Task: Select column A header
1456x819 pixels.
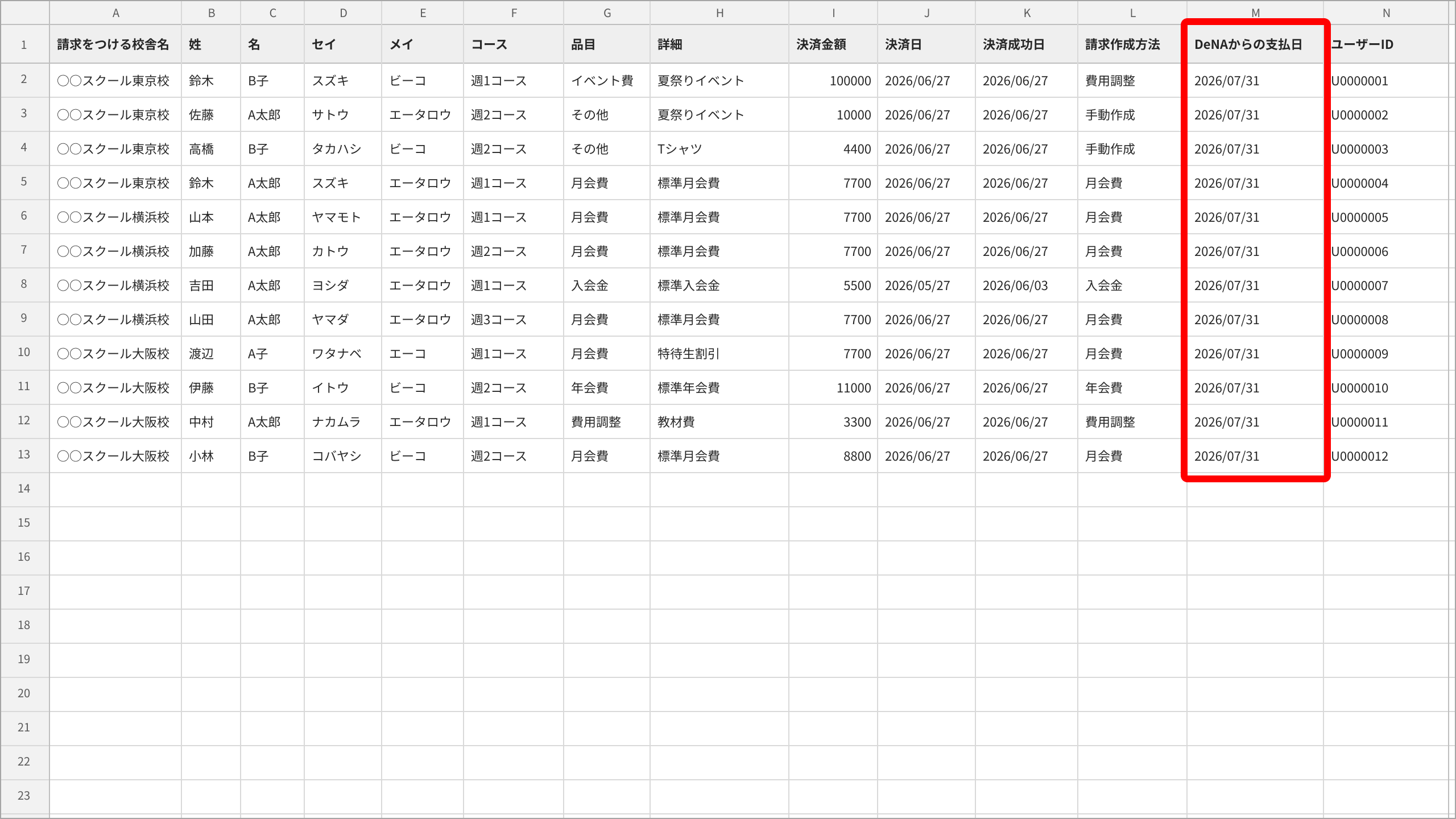Action: click(x=115, y=13)
